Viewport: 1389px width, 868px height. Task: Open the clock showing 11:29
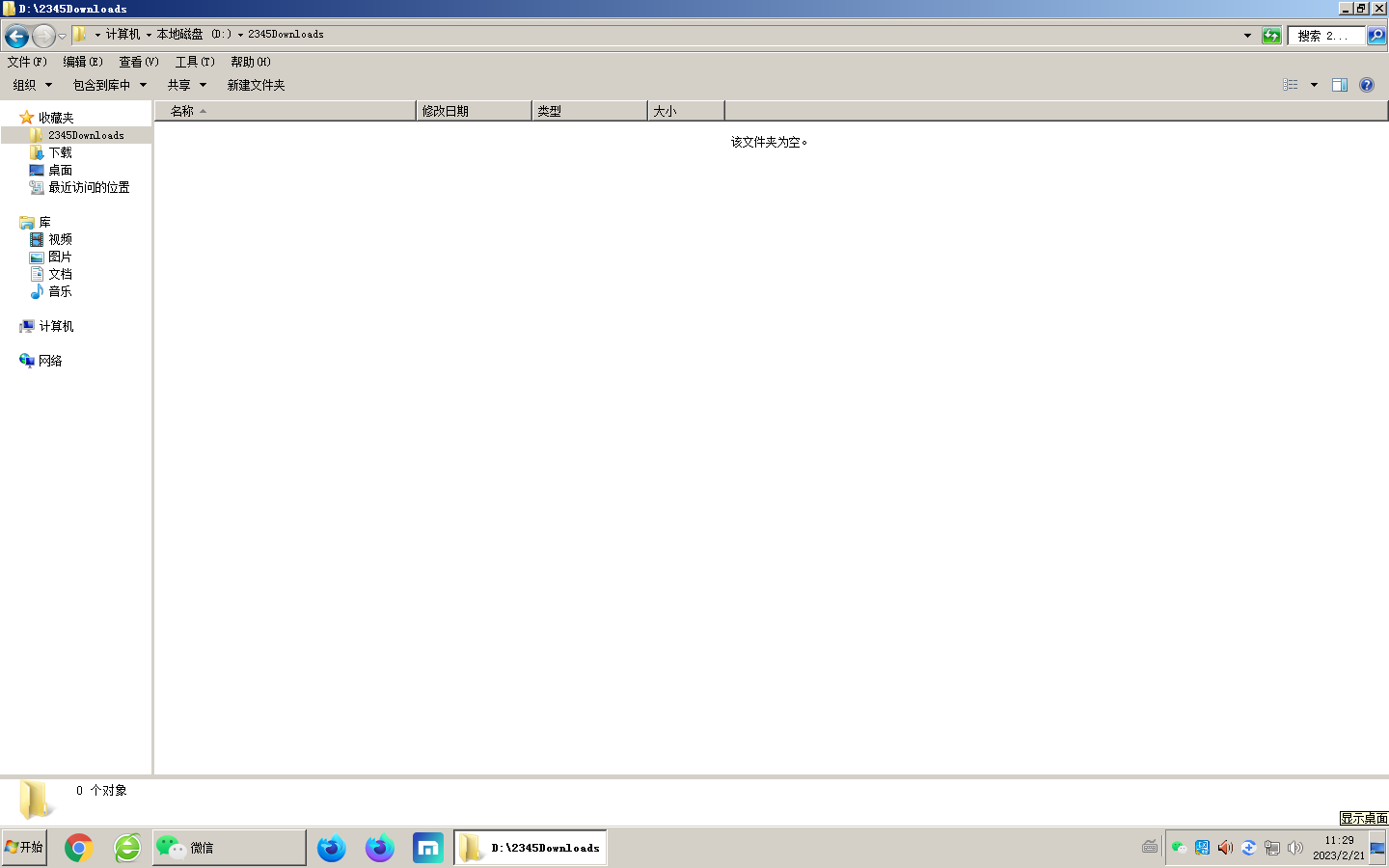click(x=1339, y=848)
